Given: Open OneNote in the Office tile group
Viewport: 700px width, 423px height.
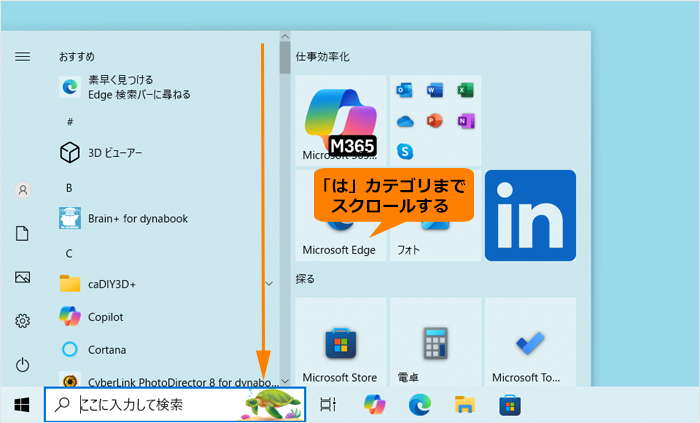Looking at the screenshot, I should (466, 121).
